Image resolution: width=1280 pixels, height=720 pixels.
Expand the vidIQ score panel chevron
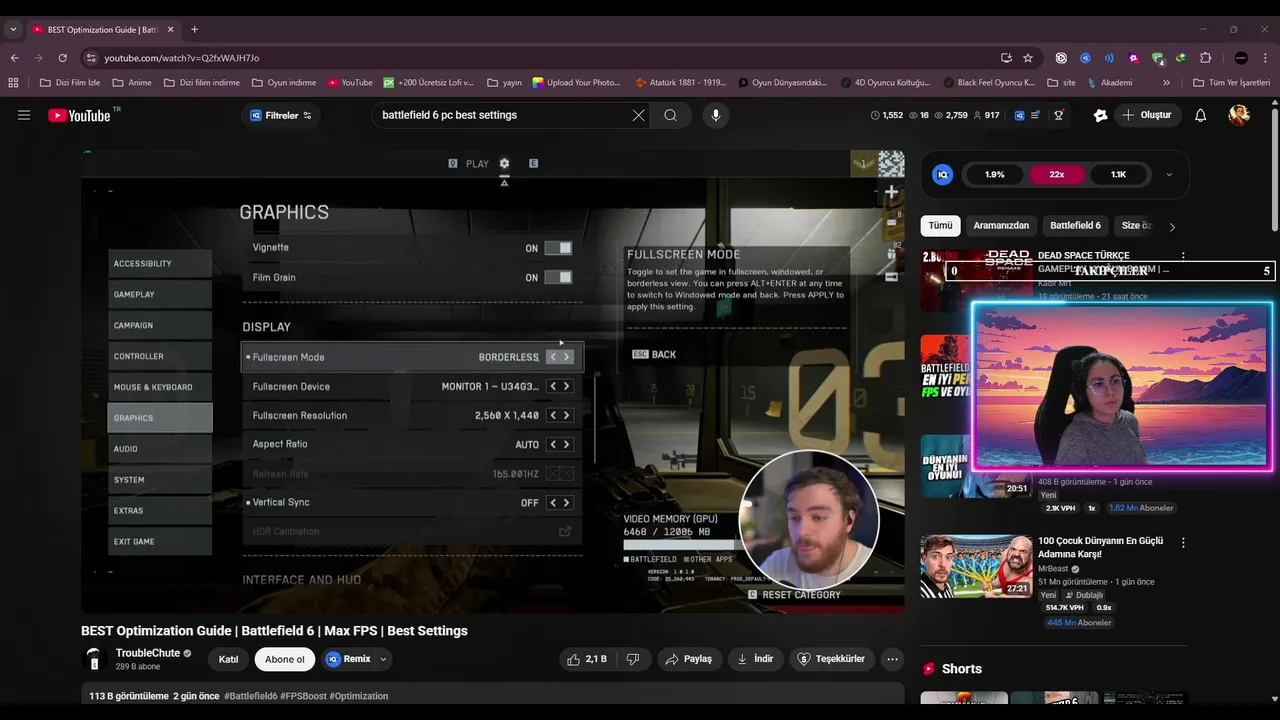point(1169,174)
